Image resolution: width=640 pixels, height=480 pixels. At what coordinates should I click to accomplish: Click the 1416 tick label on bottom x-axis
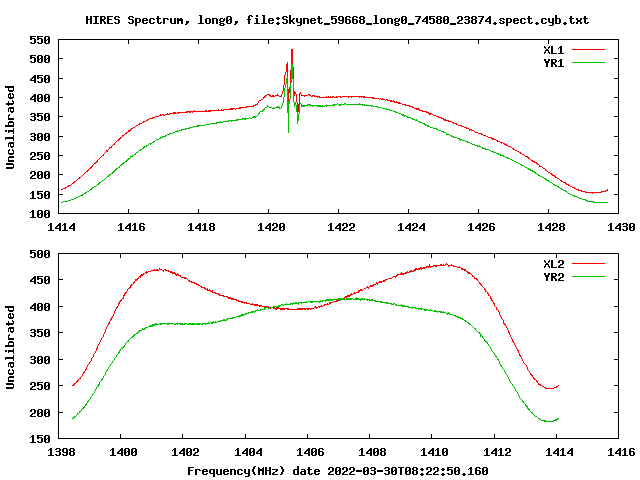point(621,452)
